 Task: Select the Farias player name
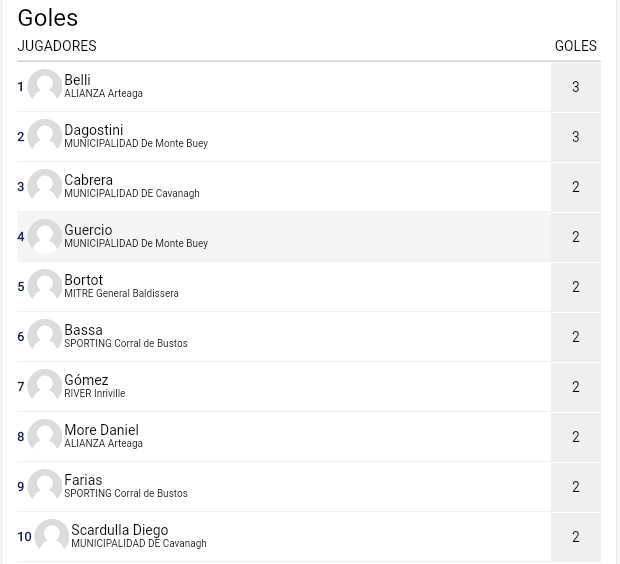click(83, 480)
